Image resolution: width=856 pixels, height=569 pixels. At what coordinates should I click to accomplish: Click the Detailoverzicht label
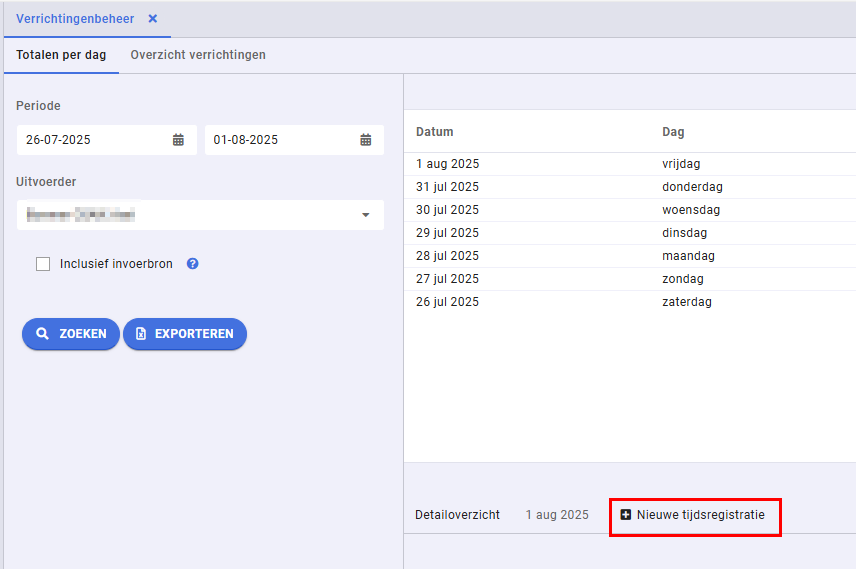point(457,514)
